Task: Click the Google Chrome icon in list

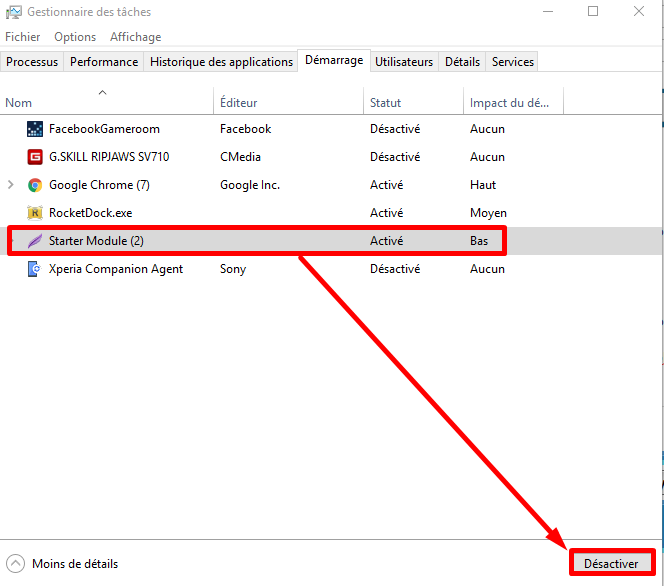Action: click(x=35, y=185)
